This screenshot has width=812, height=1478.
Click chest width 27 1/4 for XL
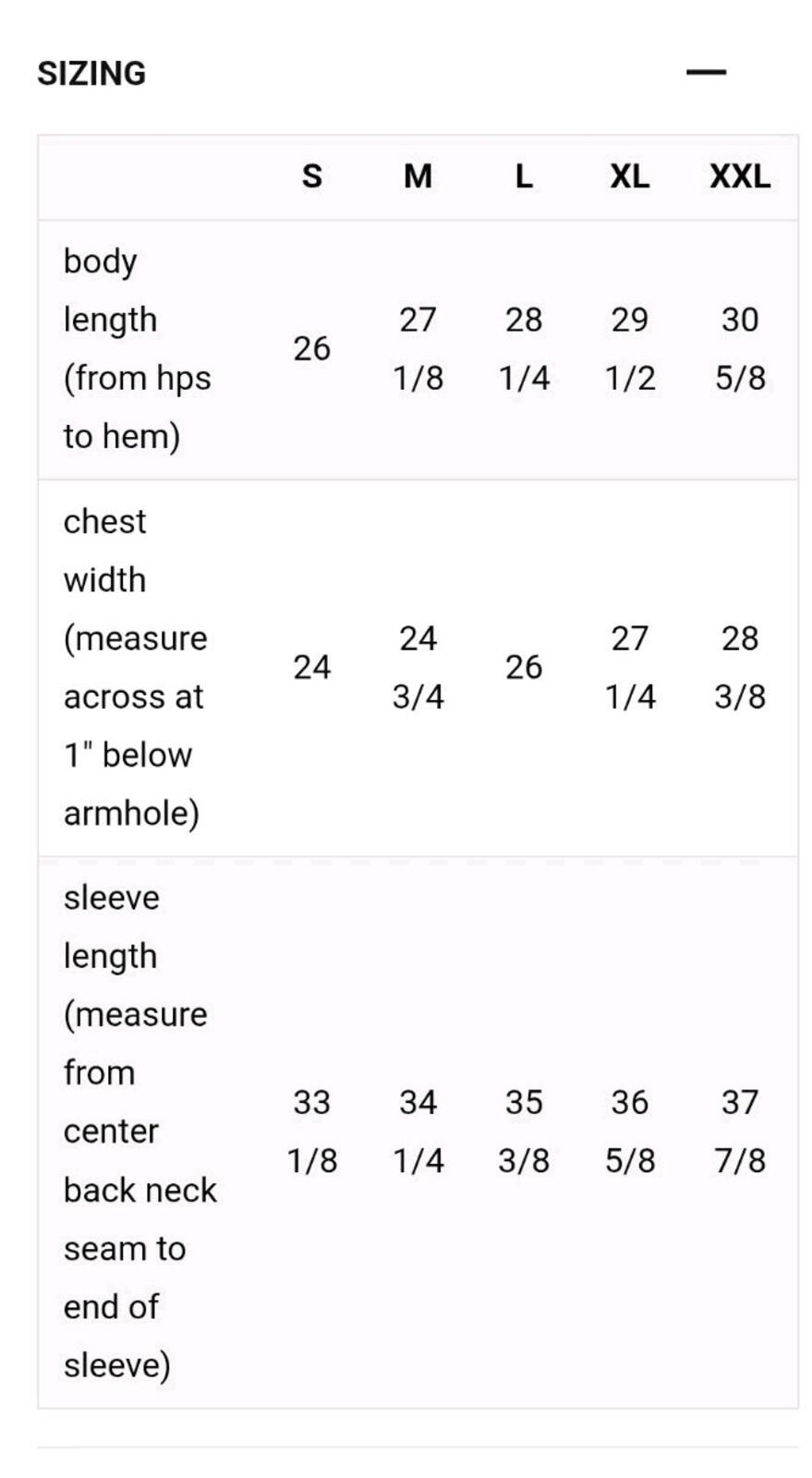(629, 667)
